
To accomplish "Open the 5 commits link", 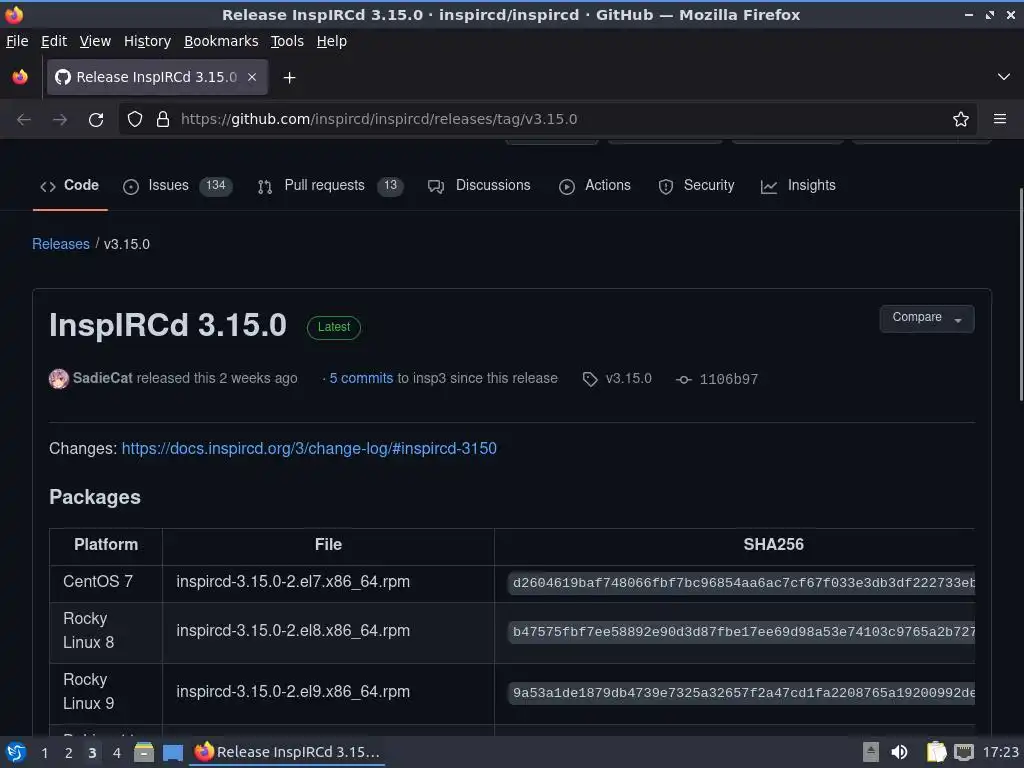I will pyautogui.click(x=361, y=378).
